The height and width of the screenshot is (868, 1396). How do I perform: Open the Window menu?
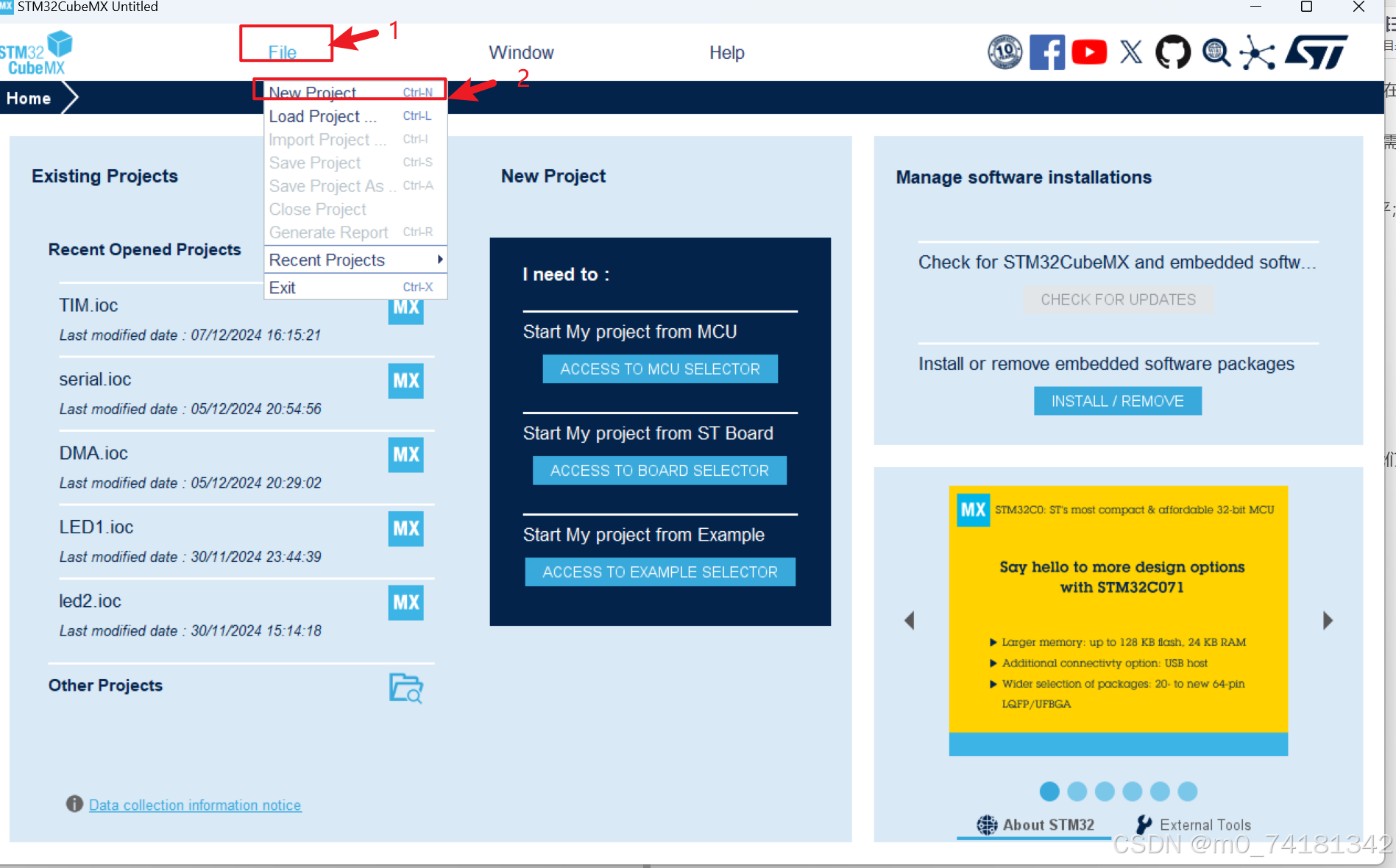click(x=521, y=52)
